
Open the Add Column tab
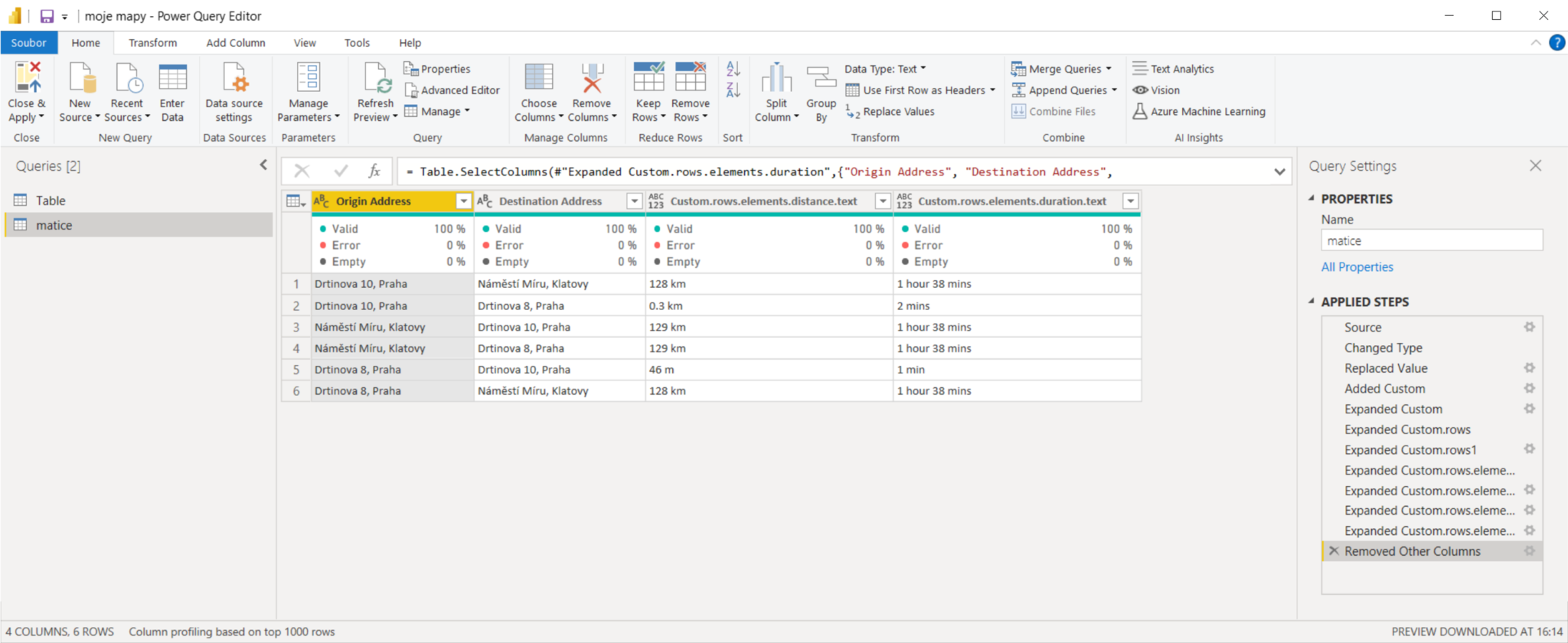point(235,43)
